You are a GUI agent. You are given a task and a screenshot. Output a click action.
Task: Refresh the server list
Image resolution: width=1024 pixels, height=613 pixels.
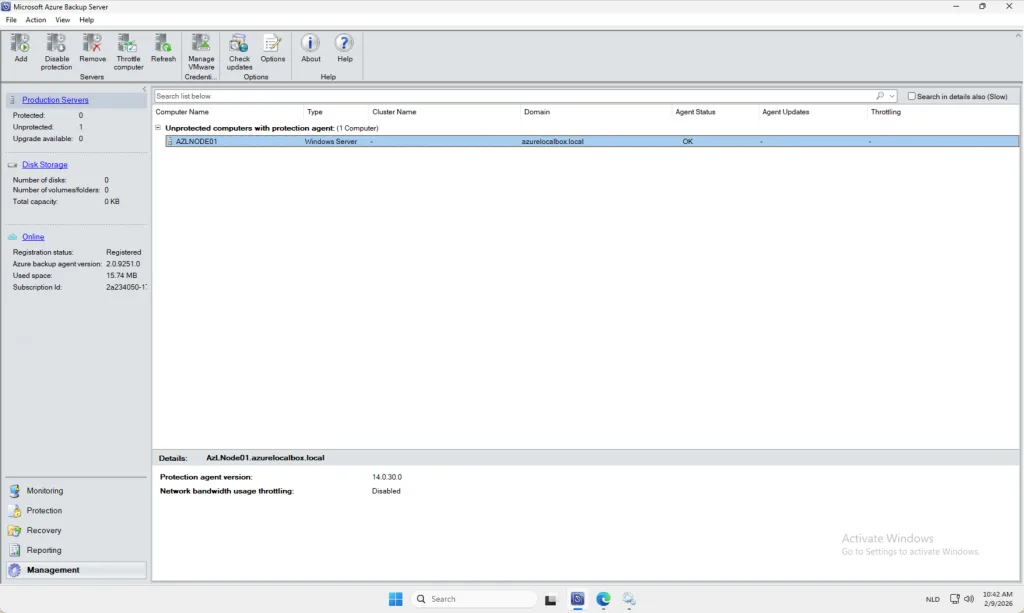[x=163, y=44]
